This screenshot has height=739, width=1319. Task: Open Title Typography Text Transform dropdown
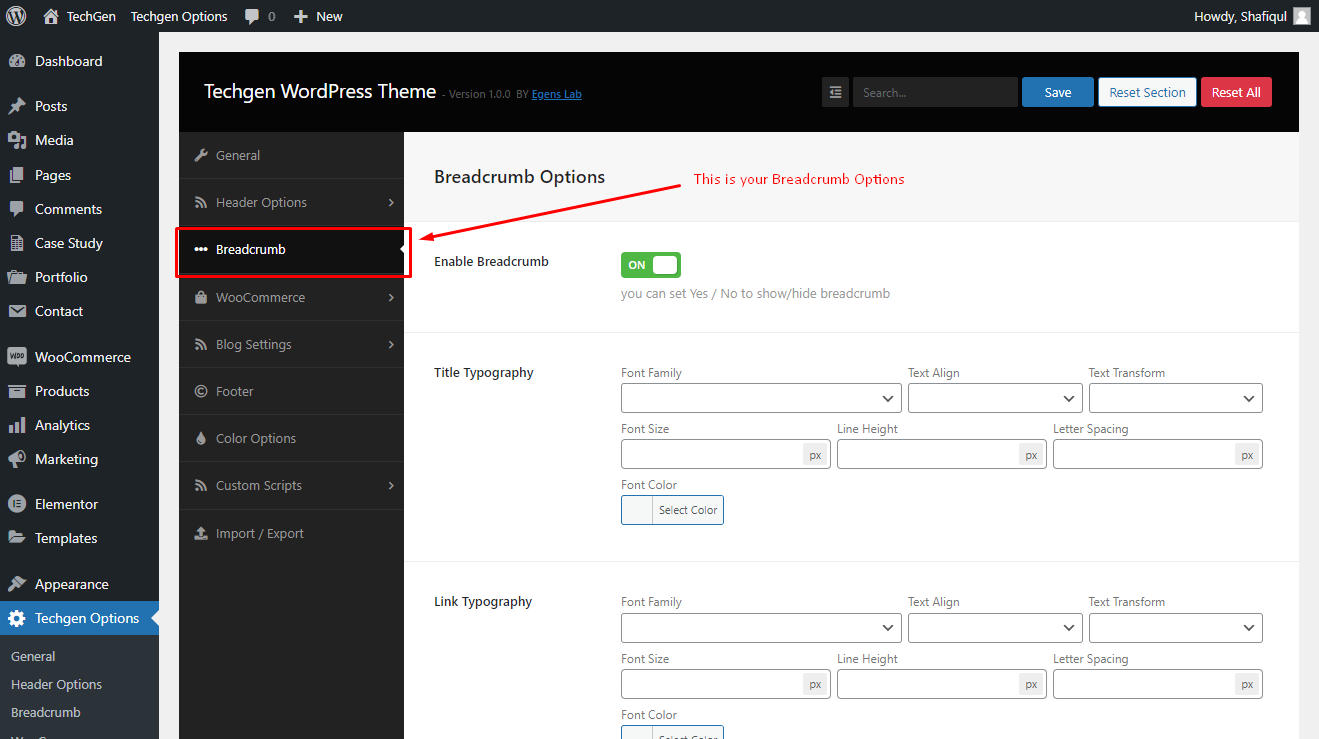click(x=1175, y=398)
